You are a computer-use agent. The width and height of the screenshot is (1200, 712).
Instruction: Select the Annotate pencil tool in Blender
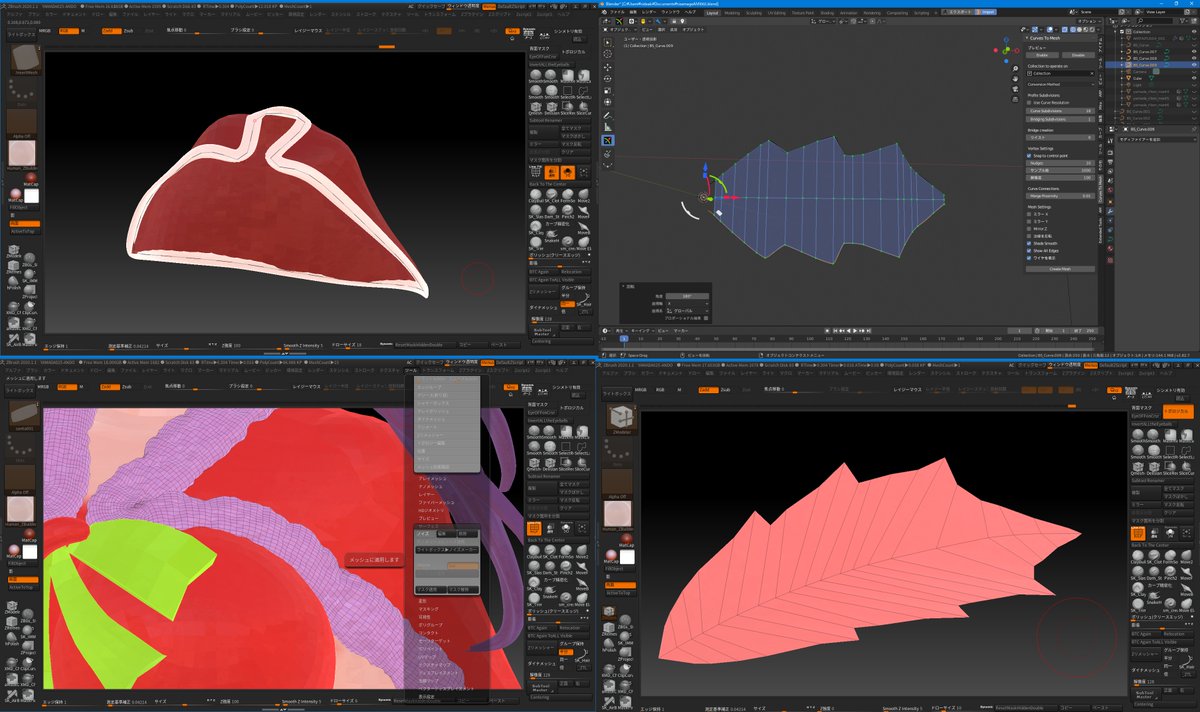click(x=608, y=115)
